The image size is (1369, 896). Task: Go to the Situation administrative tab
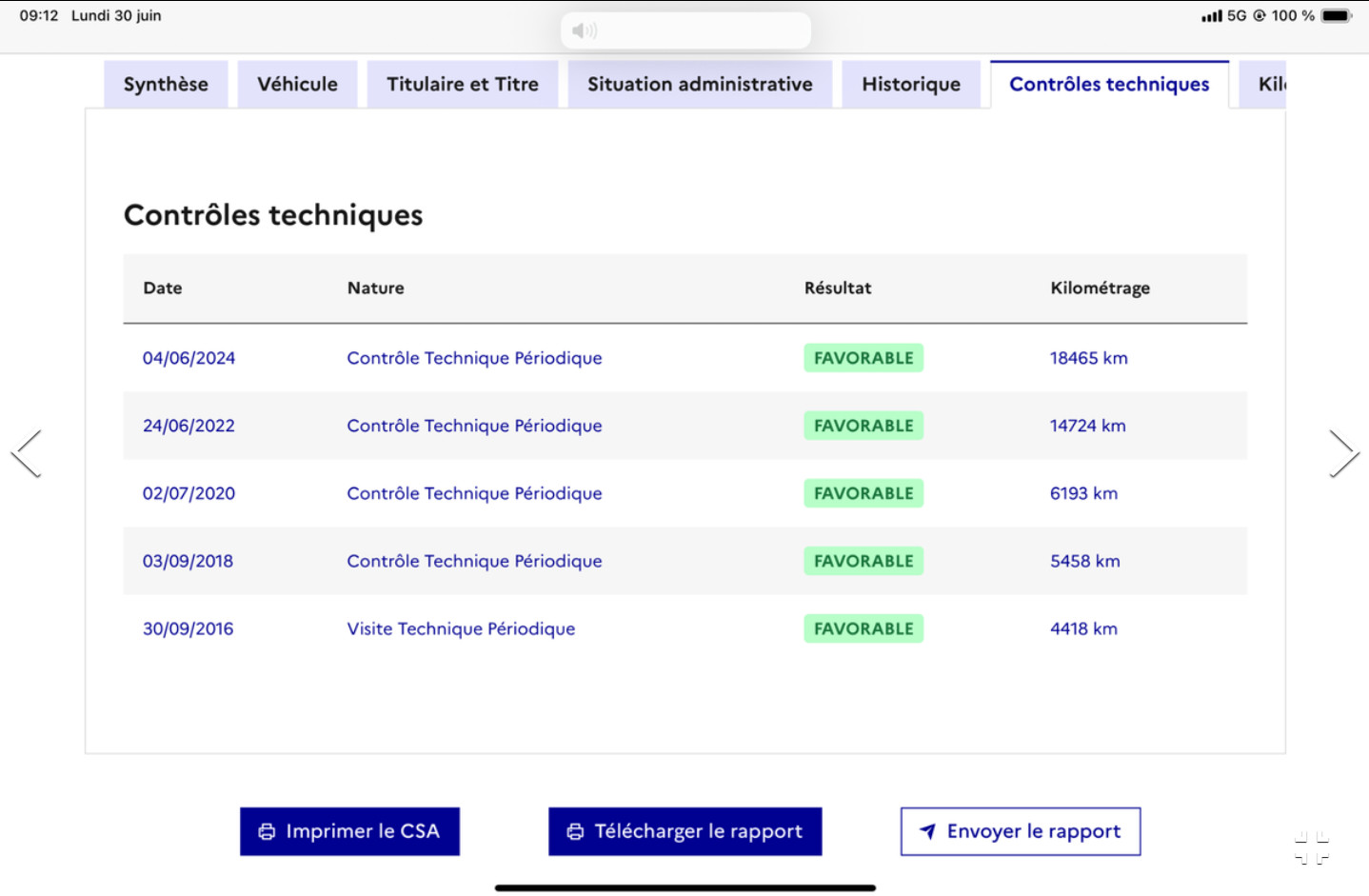pyautogui.click(x=700, y=84)
